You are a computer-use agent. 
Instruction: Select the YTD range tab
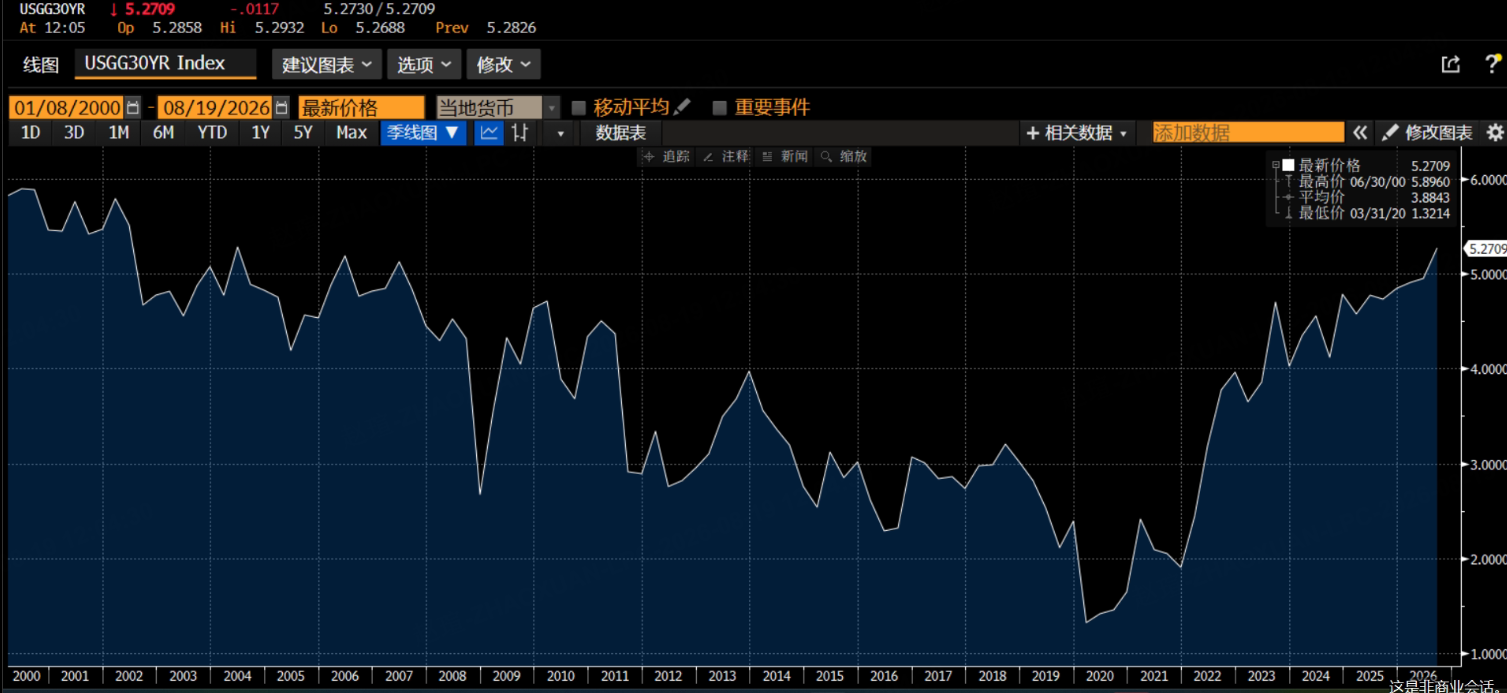[212, 133]
